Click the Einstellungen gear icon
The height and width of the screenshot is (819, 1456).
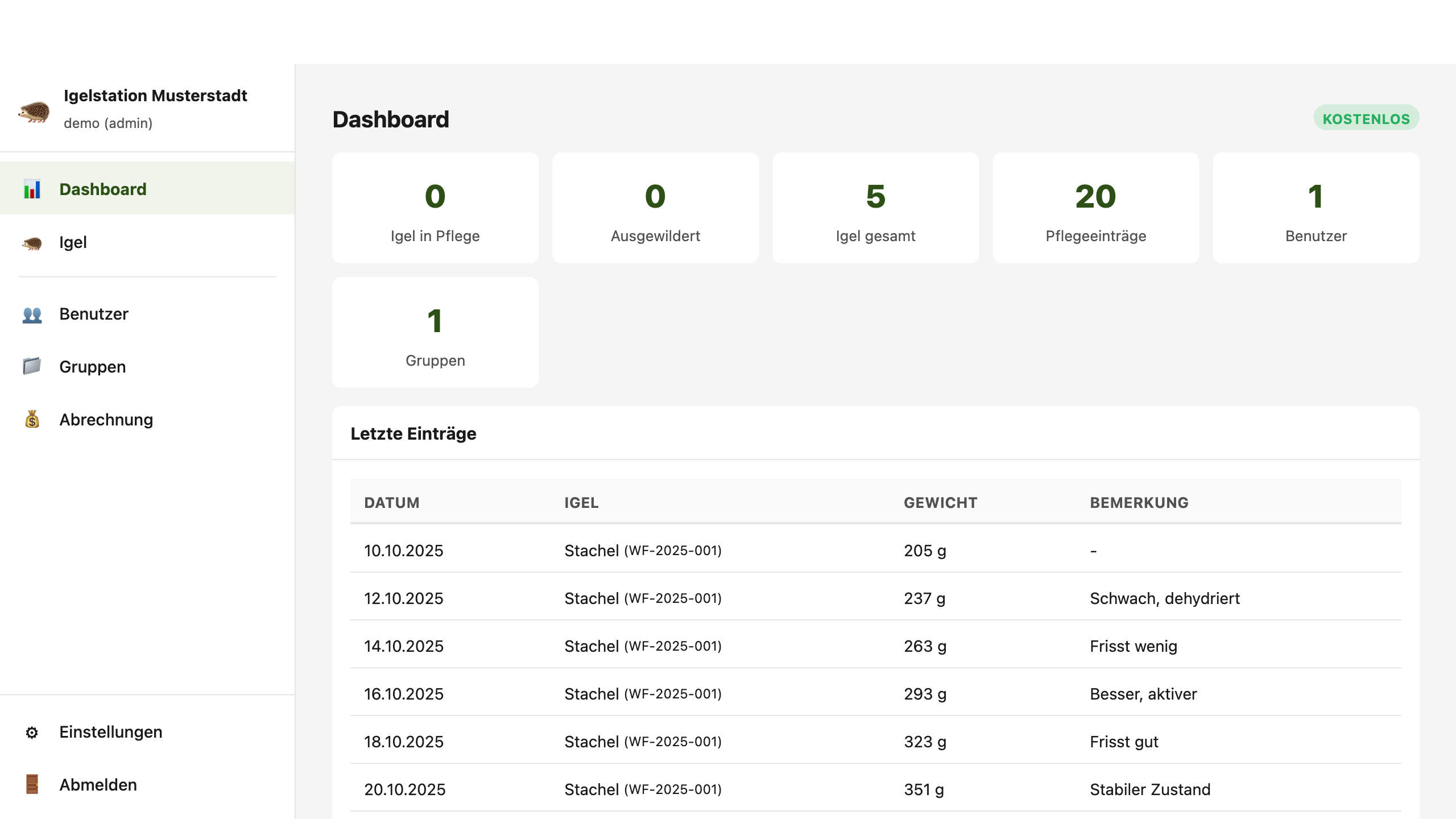(32, 732)
